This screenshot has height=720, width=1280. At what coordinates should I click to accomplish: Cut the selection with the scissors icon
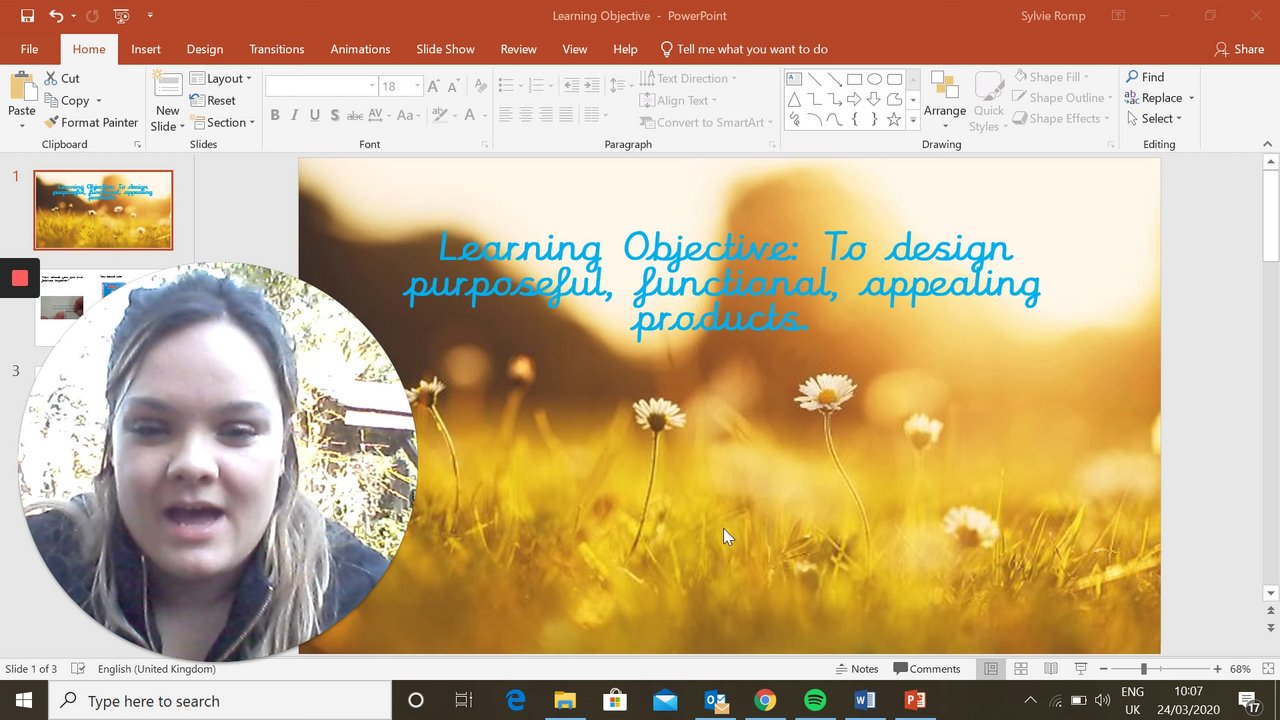click(51, 78)
